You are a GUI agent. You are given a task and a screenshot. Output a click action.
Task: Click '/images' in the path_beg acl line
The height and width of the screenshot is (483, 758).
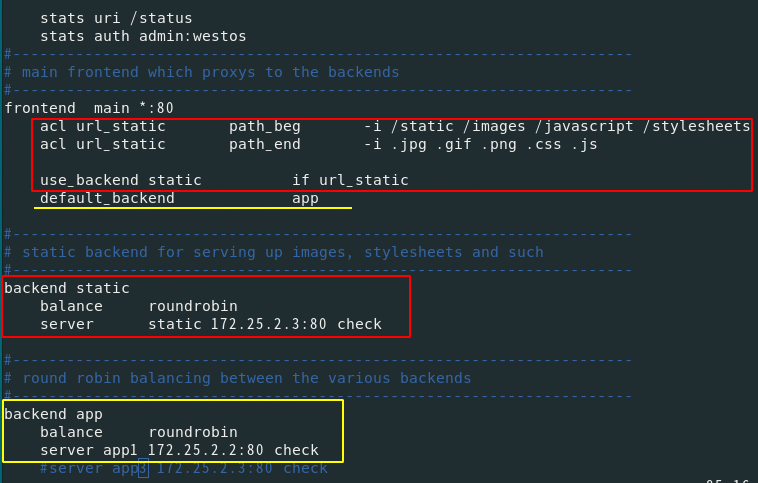pos(494,127)
